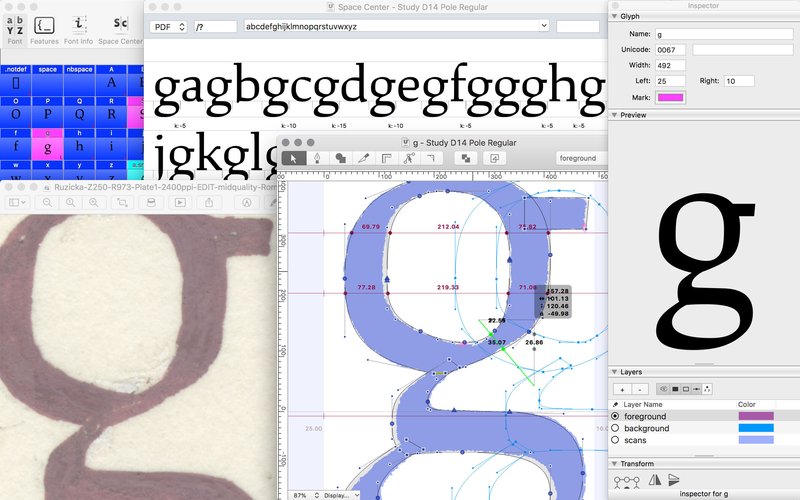
Task: Click the pink Mark color swatch
Action: coord(669,97)
